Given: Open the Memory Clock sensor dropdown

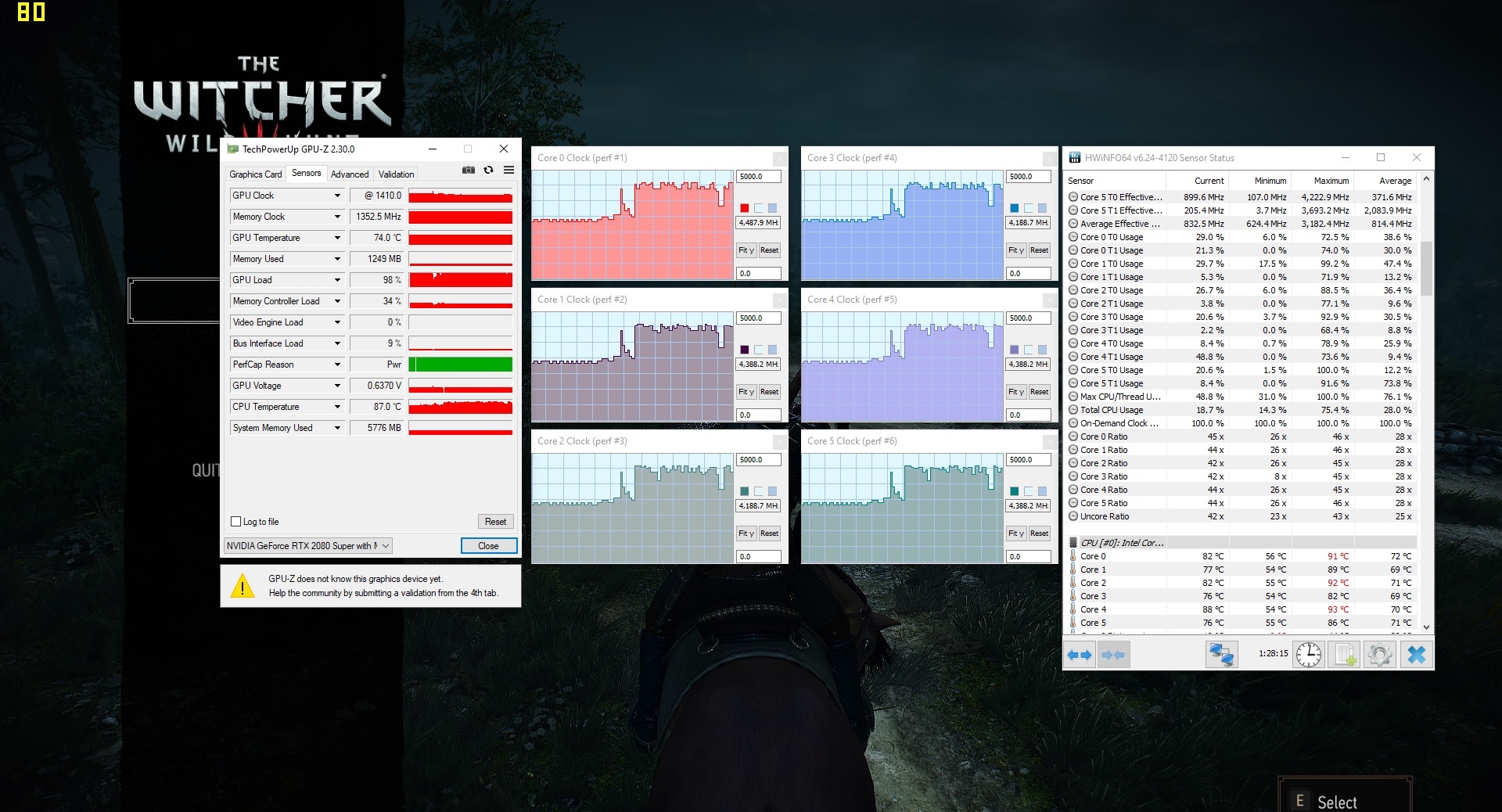Looking at the screenshot, I should tap(337, 217).
